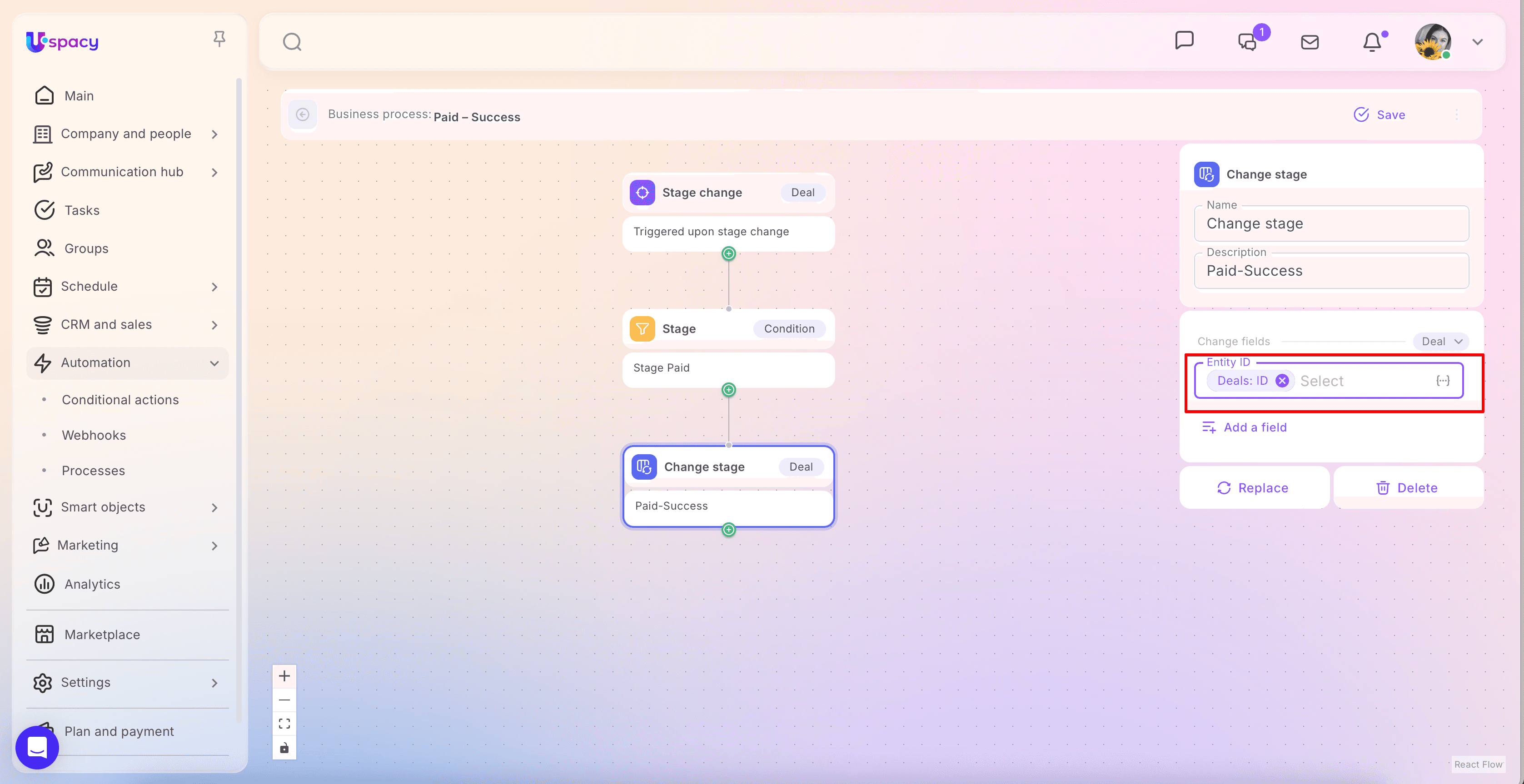Click fit view canvas control

(284, 724)
